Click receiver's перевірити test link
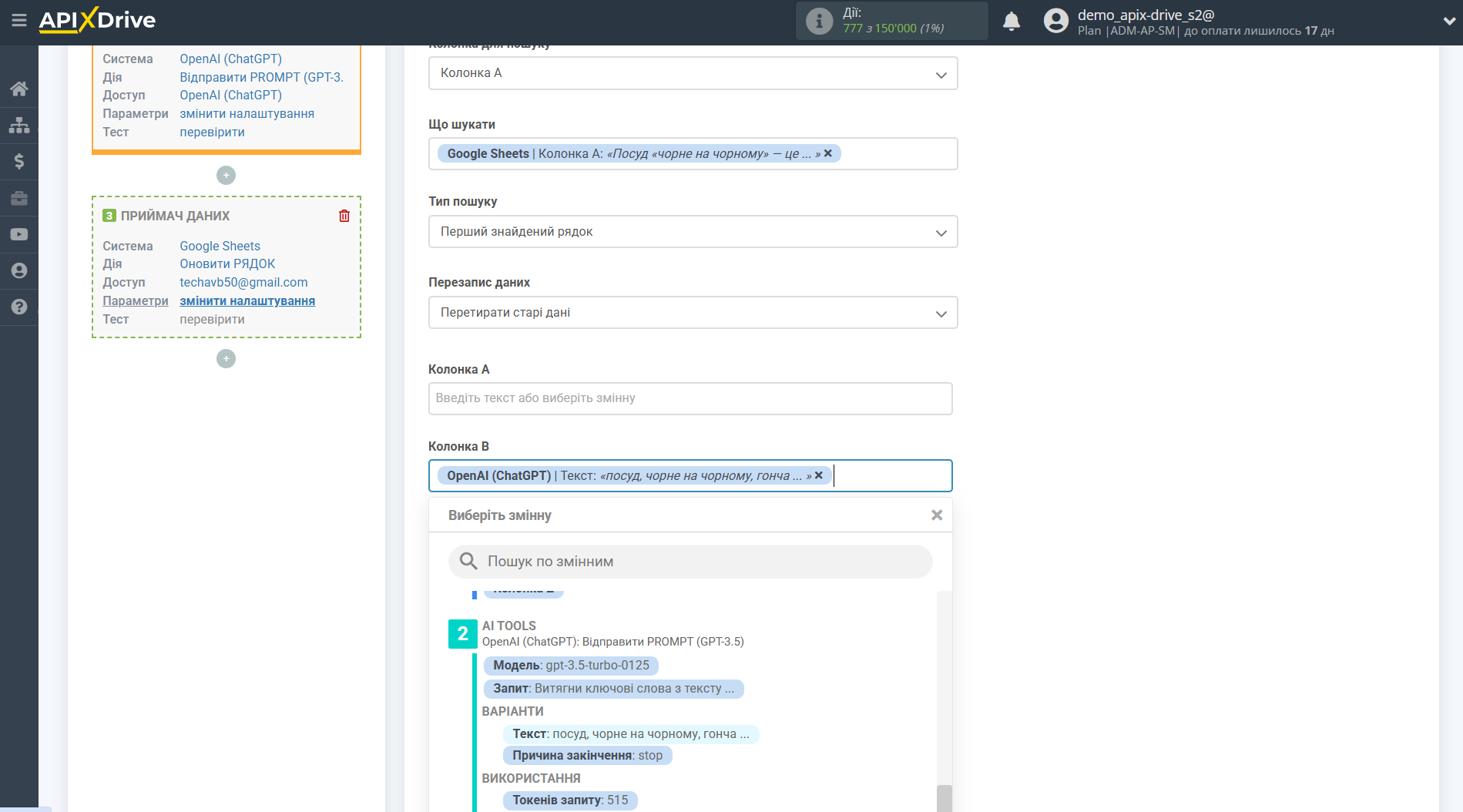The image size is (1463, 812). (212, 319)
